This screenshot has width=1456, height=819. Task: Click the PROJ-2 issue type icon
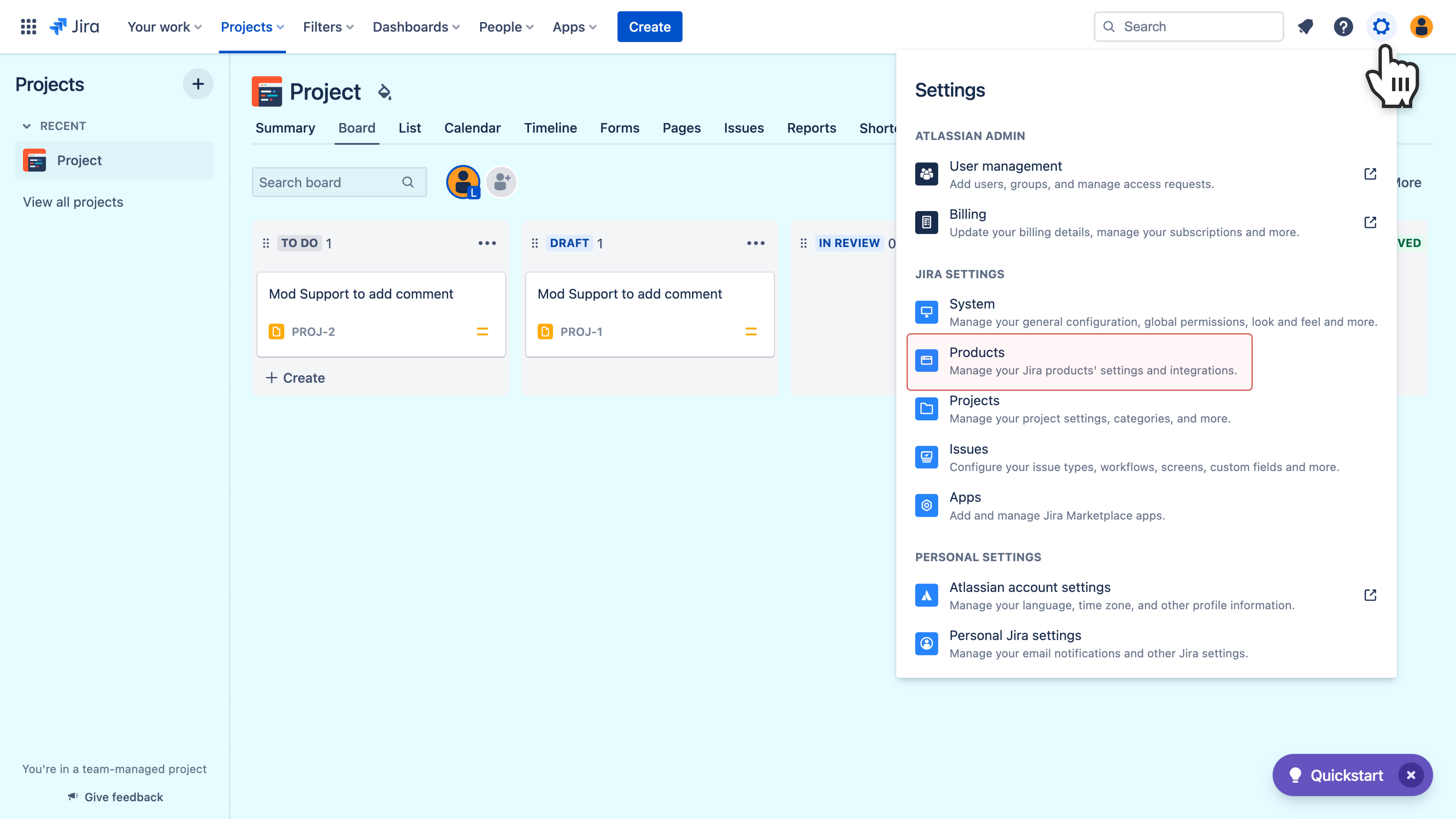[x=276, y=332]
